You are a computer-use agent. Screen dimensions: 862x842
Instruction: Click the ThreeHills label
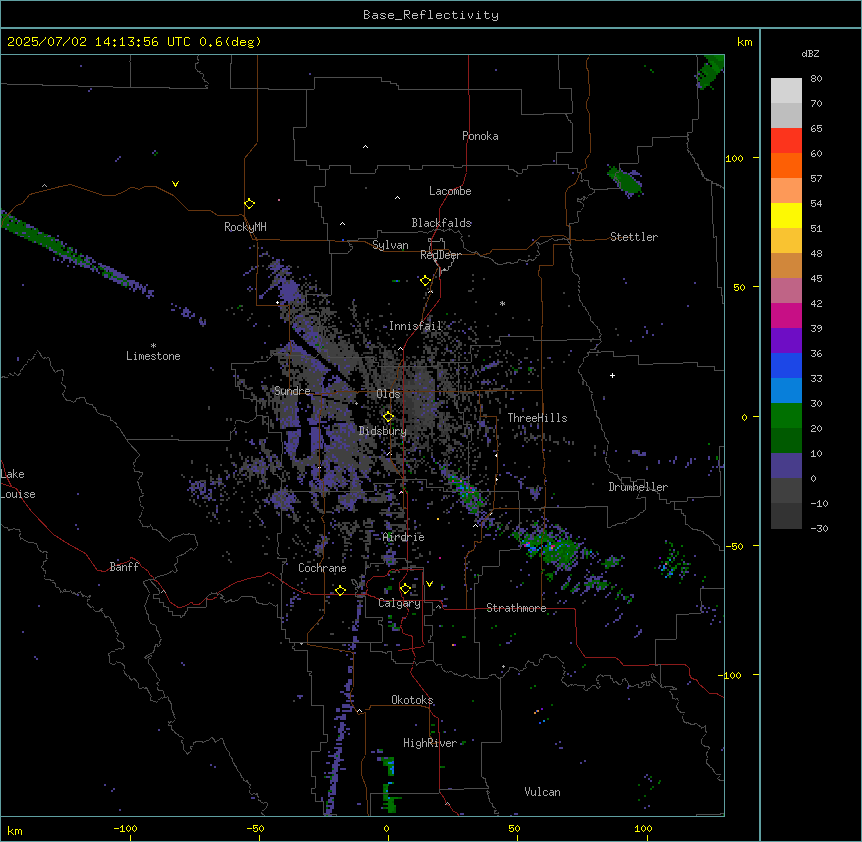click(x=537, y=418)
